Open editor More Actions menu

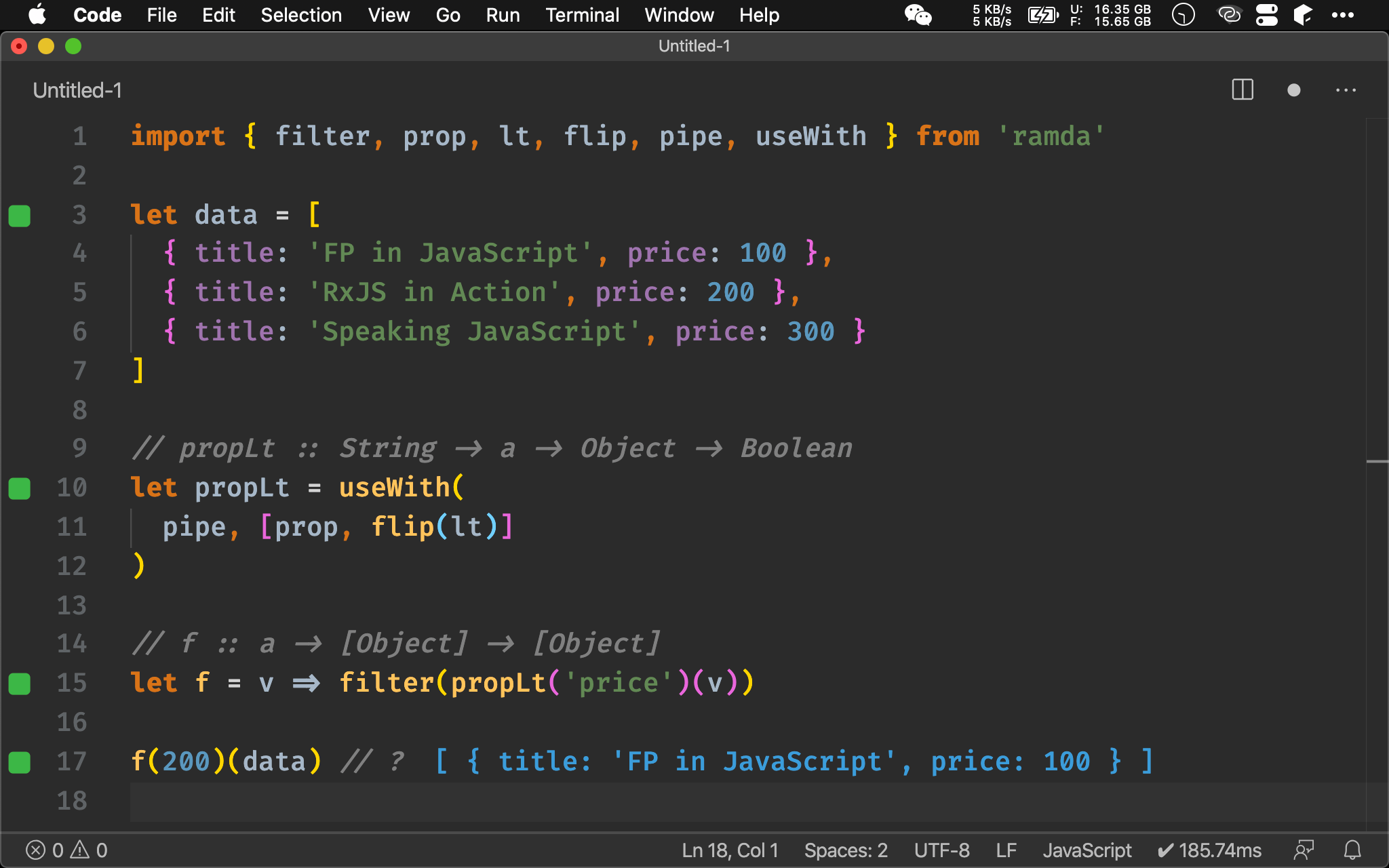[1346, 90]
